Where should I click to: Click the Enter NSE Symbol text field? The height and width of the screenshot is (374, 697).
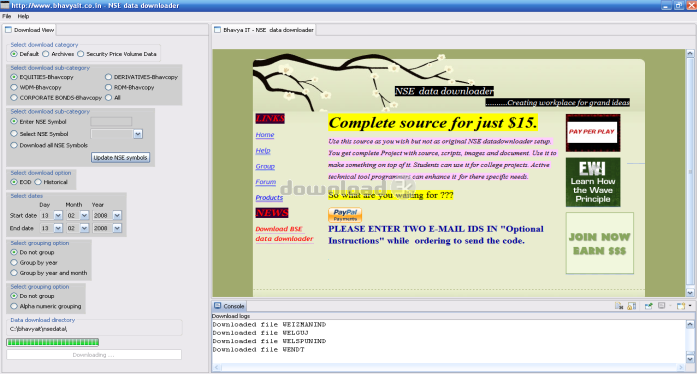point(111,121)
